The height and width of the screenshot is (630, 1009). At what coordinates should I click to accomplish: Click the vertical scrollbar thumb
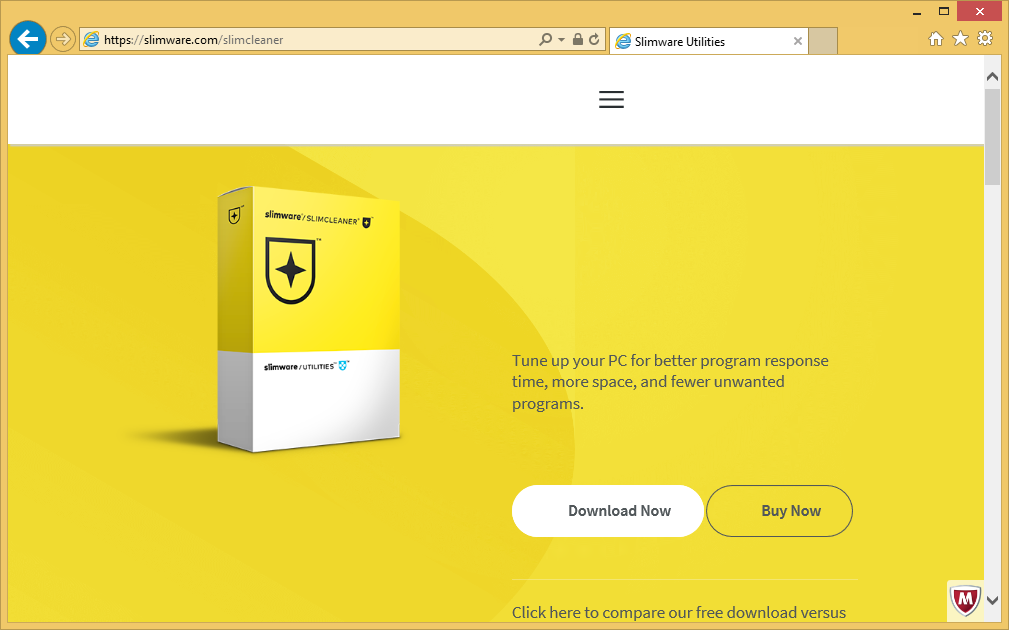(x=992, y=137)
